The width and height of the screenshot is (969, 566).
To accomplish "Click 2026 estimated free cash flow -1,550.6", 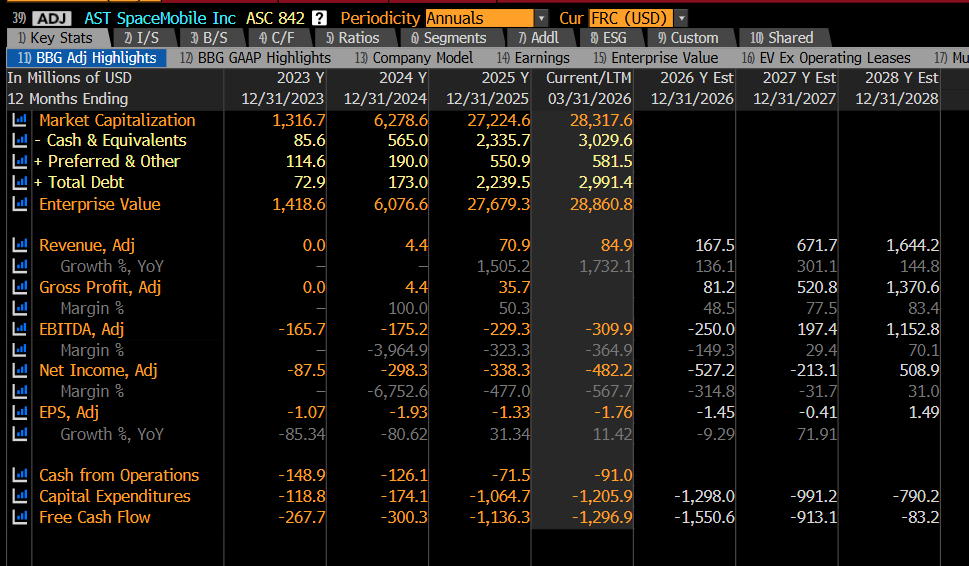I will [x=704, y=517].
